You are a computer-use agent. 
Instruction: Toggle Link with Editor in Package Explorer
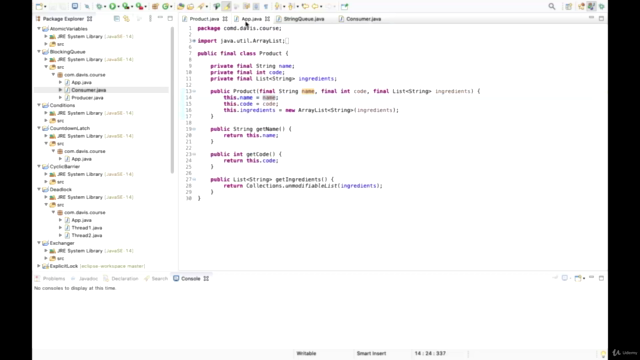pyautogui.click(x=127, y=19)
